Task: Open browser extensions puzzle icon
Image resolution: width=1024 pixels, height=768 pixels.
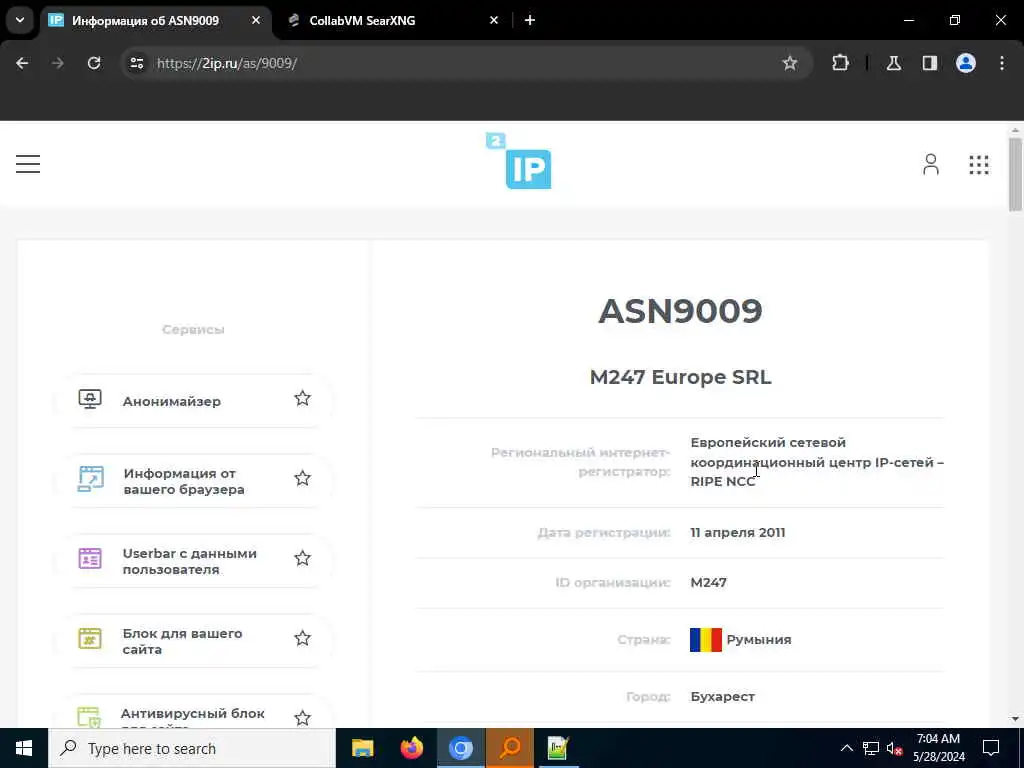Action: tap(840, 63)
